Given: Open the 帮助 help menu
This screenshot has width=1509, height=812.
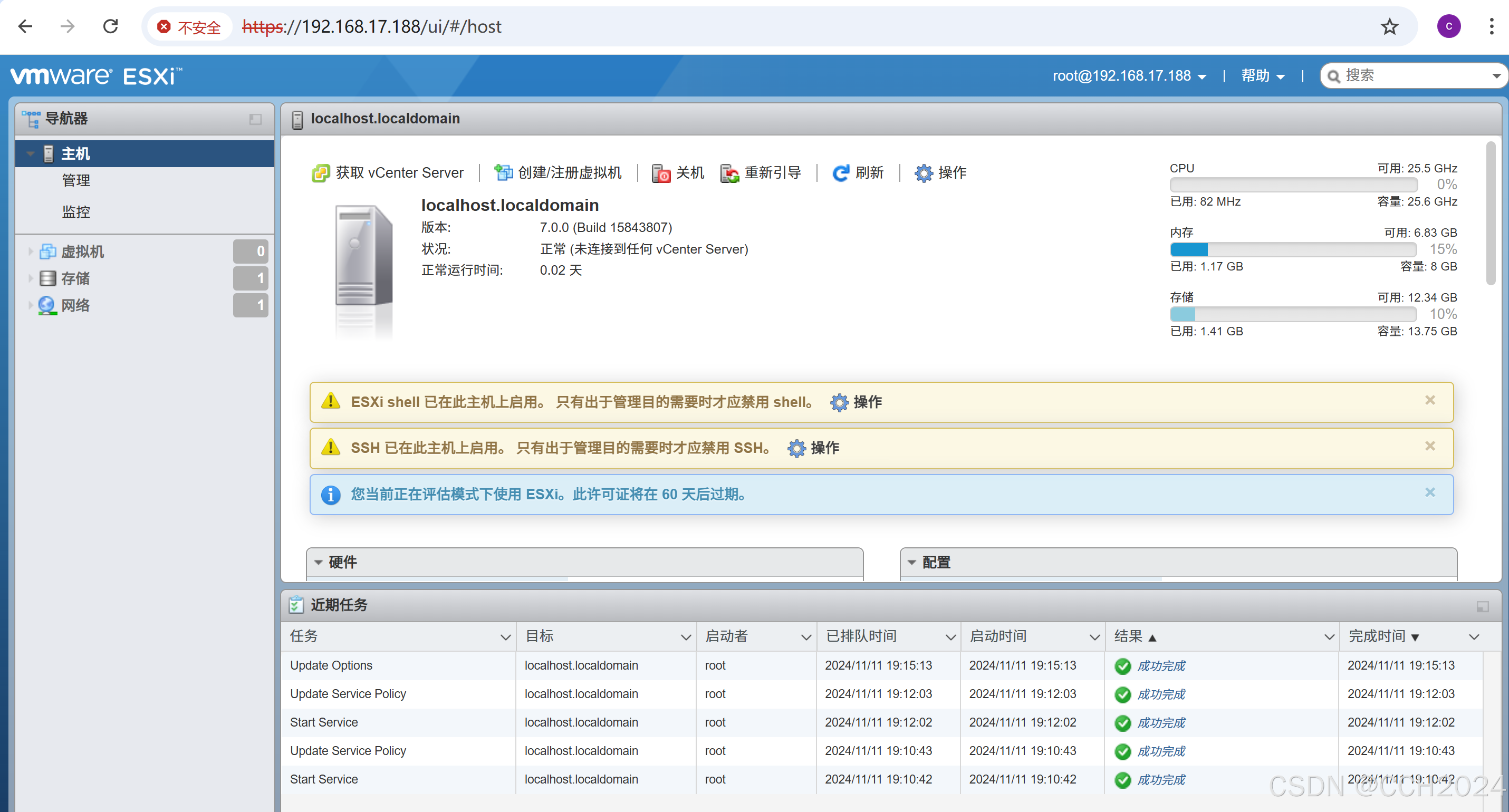Looking at the screenshot, I should click(x=1262, y=75).
